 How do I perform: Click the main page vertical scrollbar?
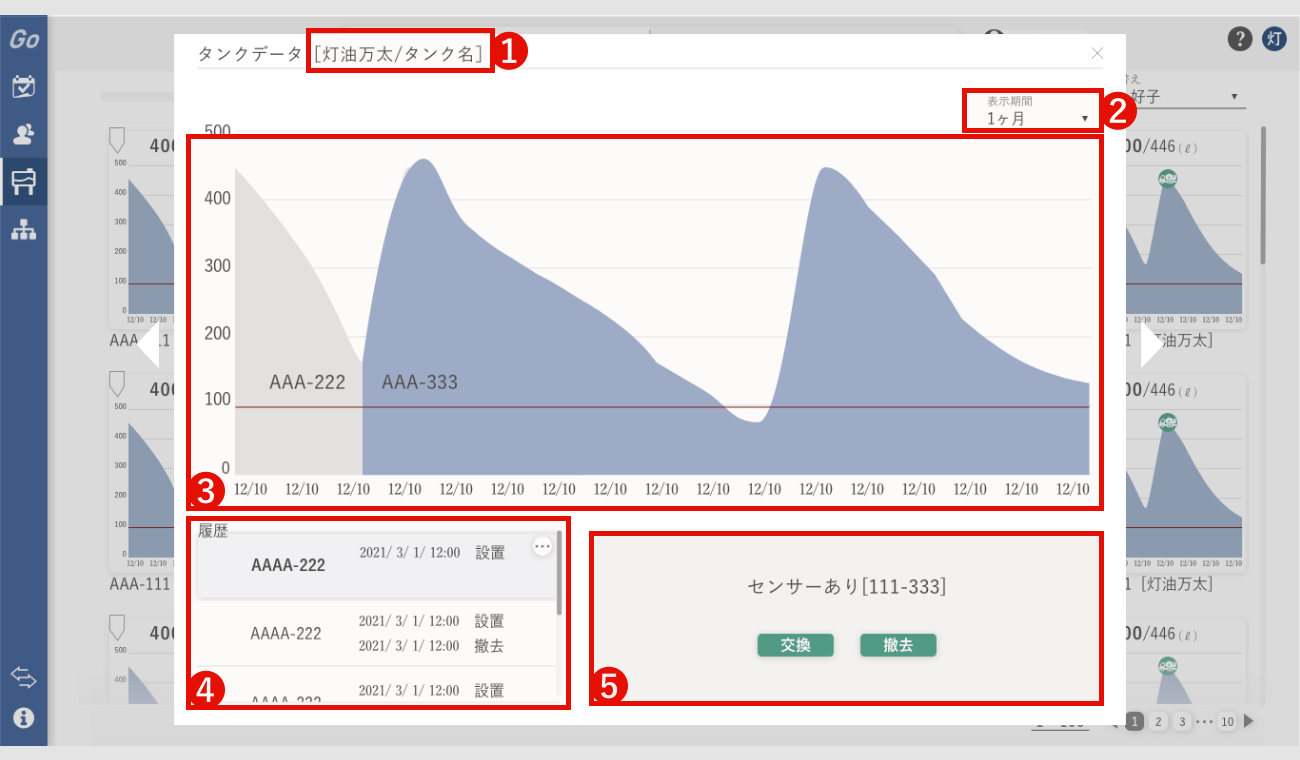[1263, 195]
